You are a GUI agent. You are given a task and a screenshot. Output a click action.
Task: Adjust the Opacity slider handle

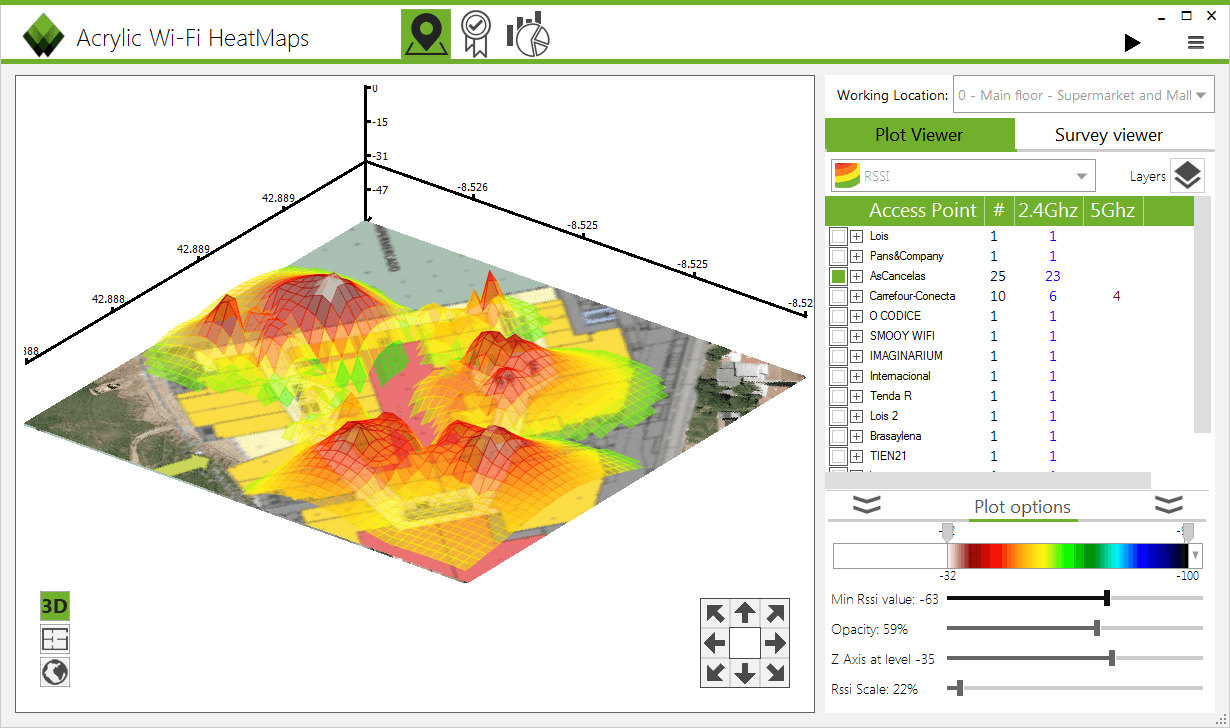1097,628
